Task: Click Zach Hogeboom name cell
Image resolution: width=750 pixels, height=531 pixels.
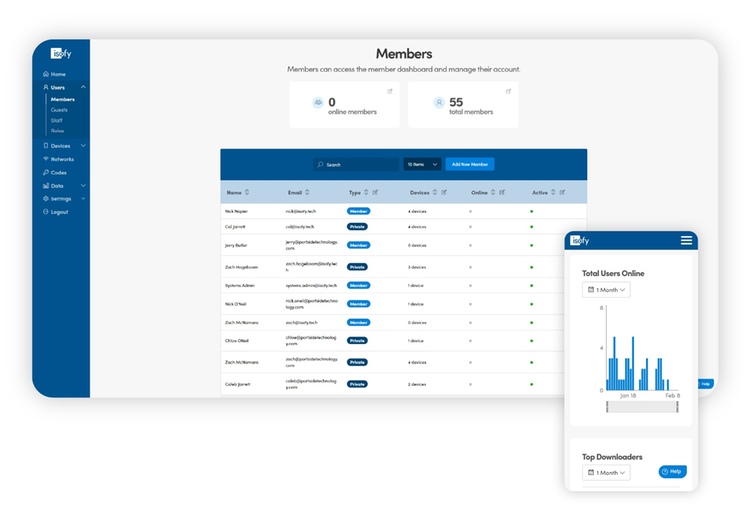Action: 242,267
